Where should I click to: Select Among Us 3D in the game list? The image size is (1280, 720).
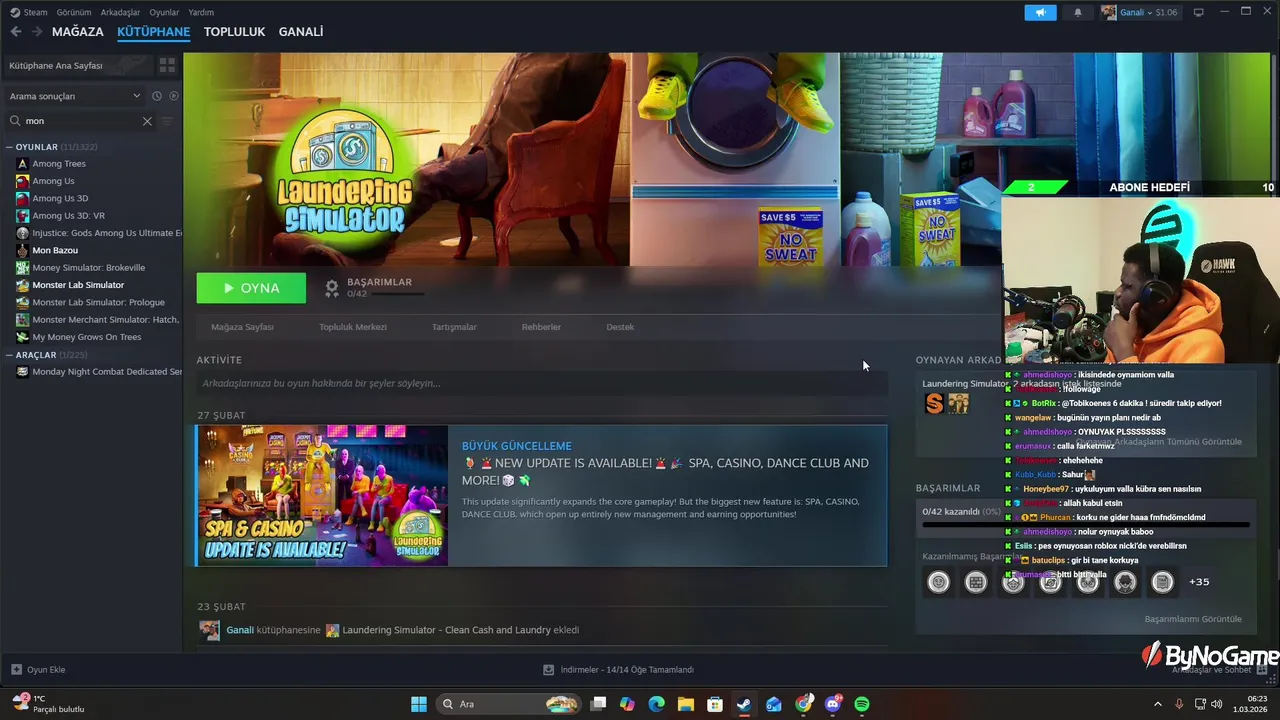(x=60, y=198)
